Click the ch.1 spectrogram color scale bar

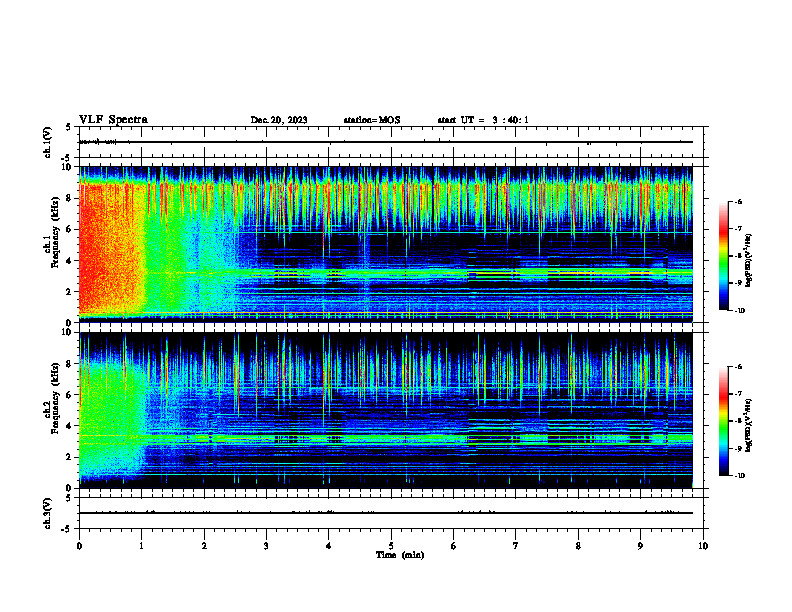pos(723,256)
